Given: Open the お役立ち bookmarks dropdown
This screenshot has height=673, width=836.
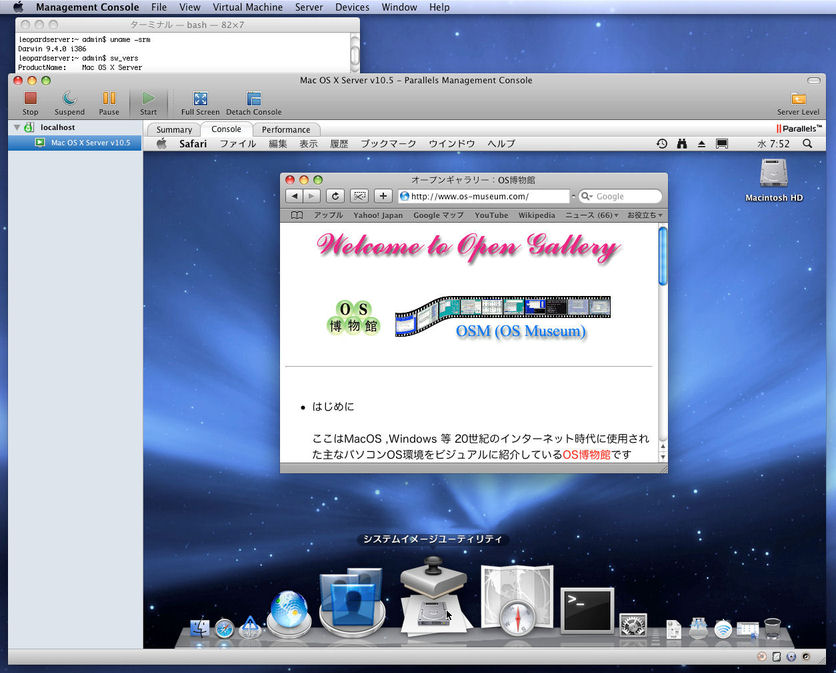Looking at the screenshot, I should (x=645, y=215).
